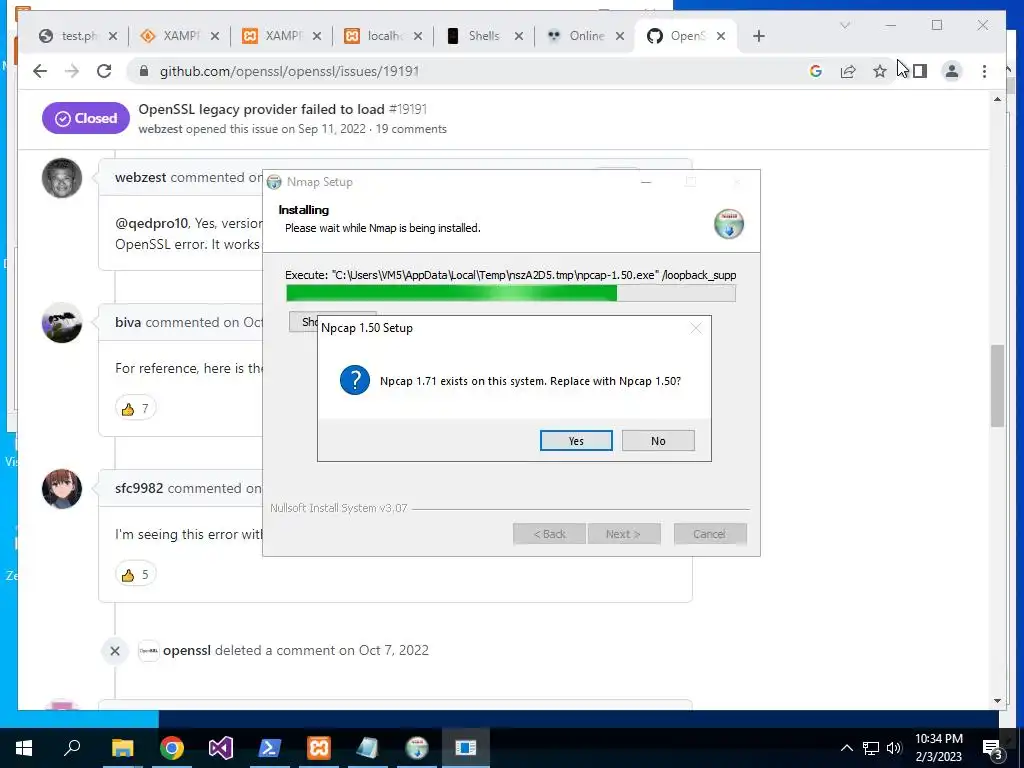Open a new Chrome tab

click(758, 36)
